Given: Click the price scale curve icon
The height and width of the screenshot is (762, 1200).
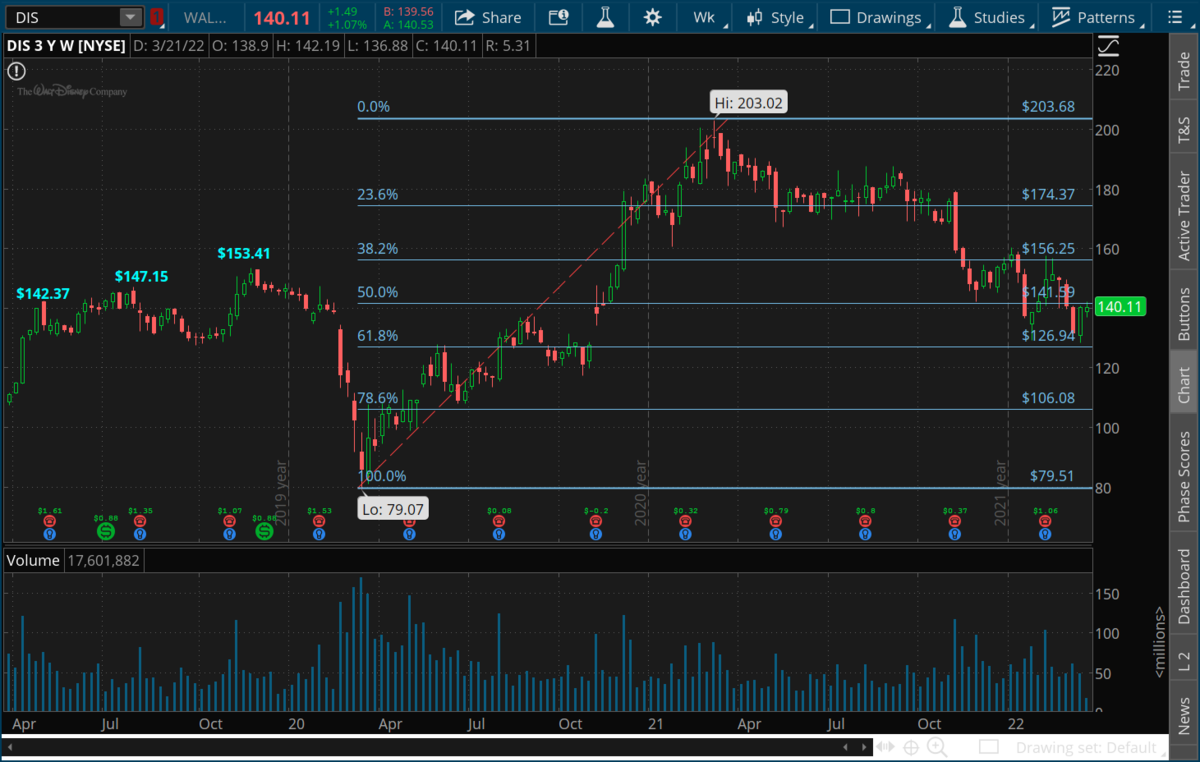Looking at the screenshot, I should 1107,45.
